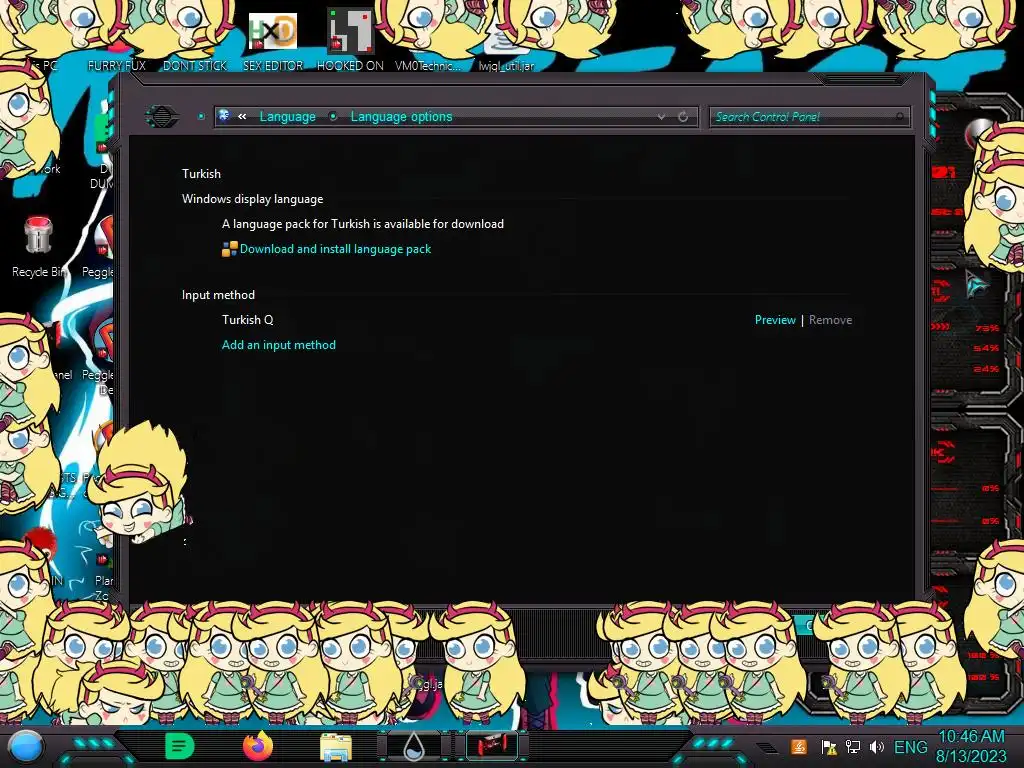Click the shield icon beside the download link
Image resolution: width=1024 pixels, height=768 pixels.
click(x=229, y=249)
